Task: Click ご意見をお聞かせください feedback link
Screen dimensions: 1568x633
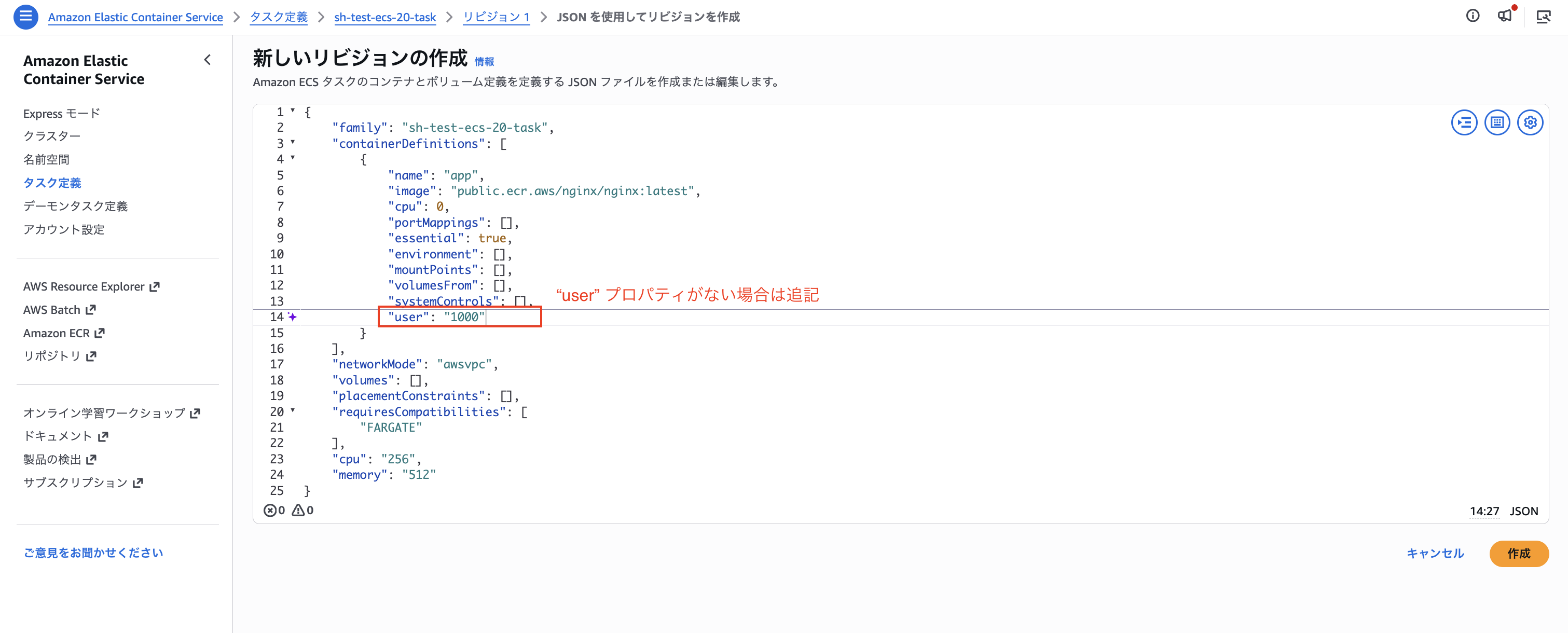Action: click(x=93, y=553)
